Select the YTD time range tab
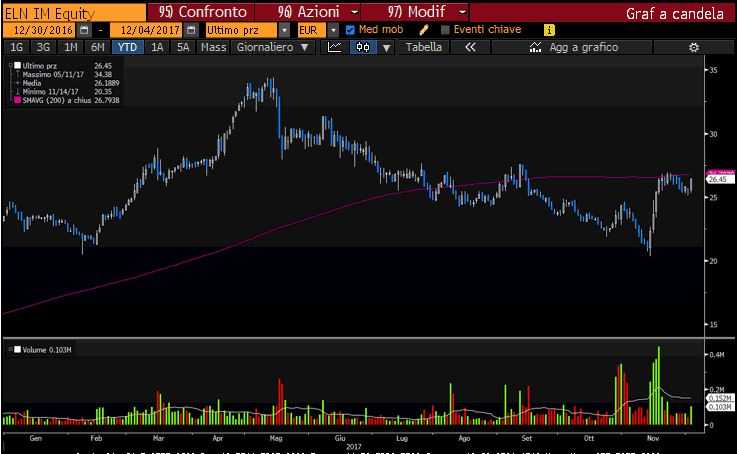This screenshot has width=738, height=454. 127,47
